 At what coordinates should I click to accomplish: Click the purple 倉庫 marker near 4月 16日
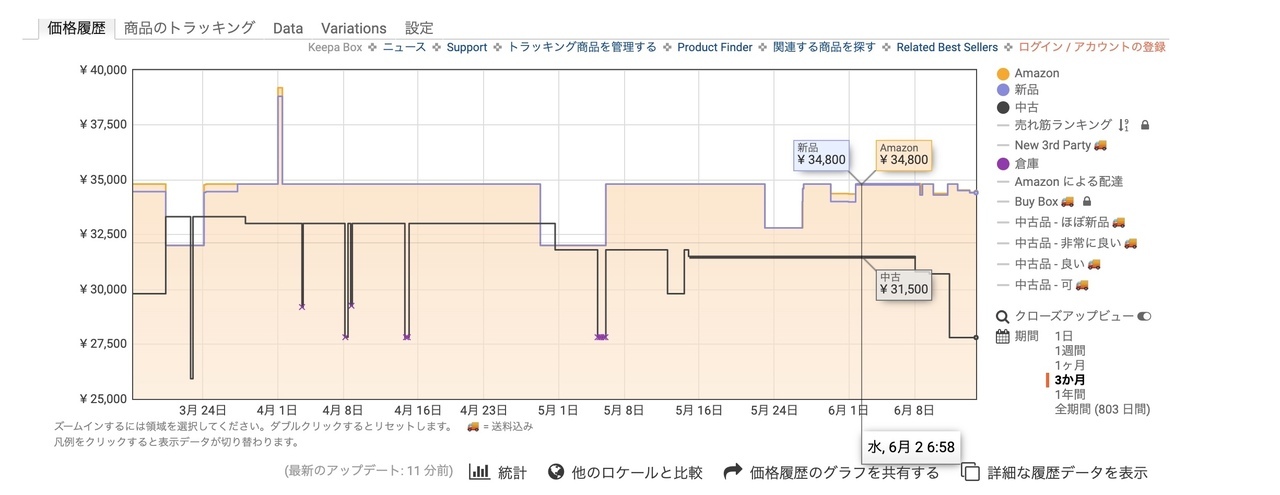click(407, 337)
